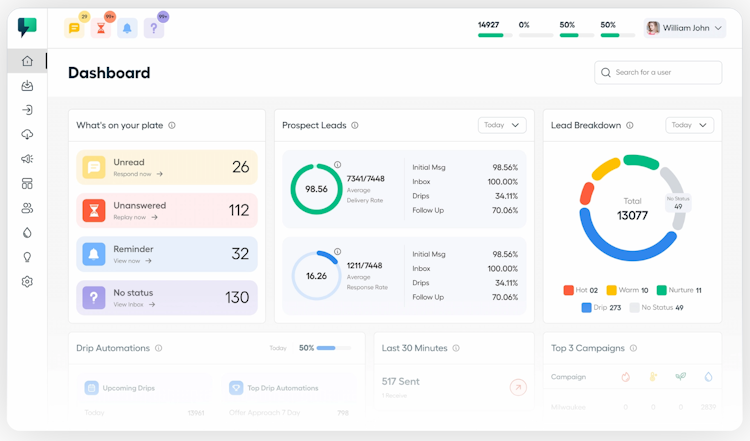Open the William John account dropdown
750x441 pixels.
pos(684,28)
